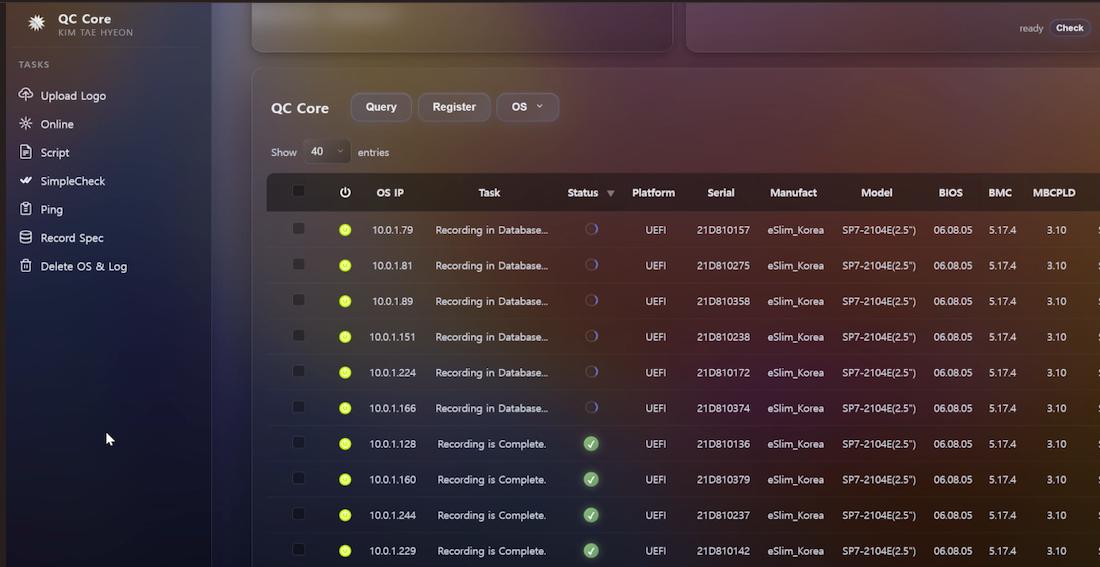Click the power icon column header
This screenshot has height=567, width=1100.
[x=345, y=193]
